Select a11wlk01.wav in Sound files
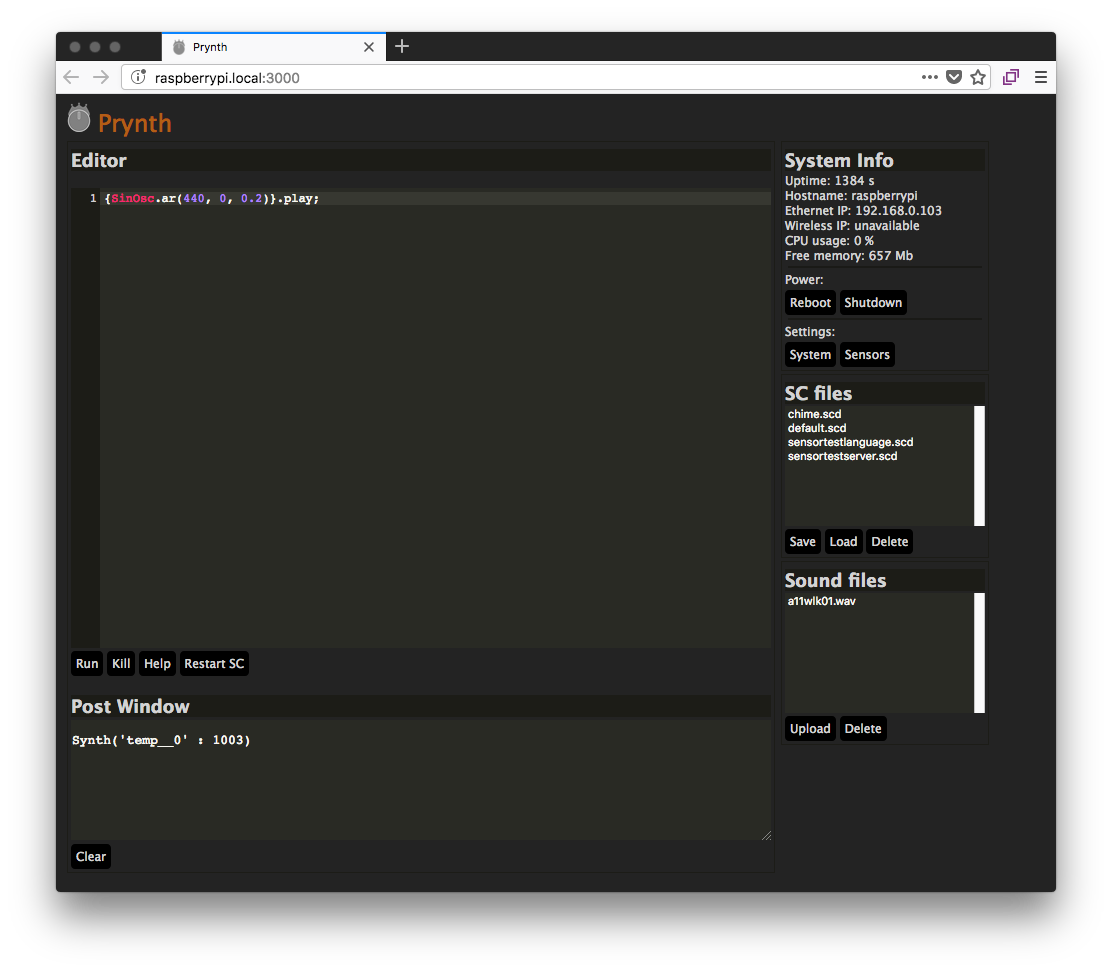The height and width of the screenshot is (972, 1112). pos(822,601)
